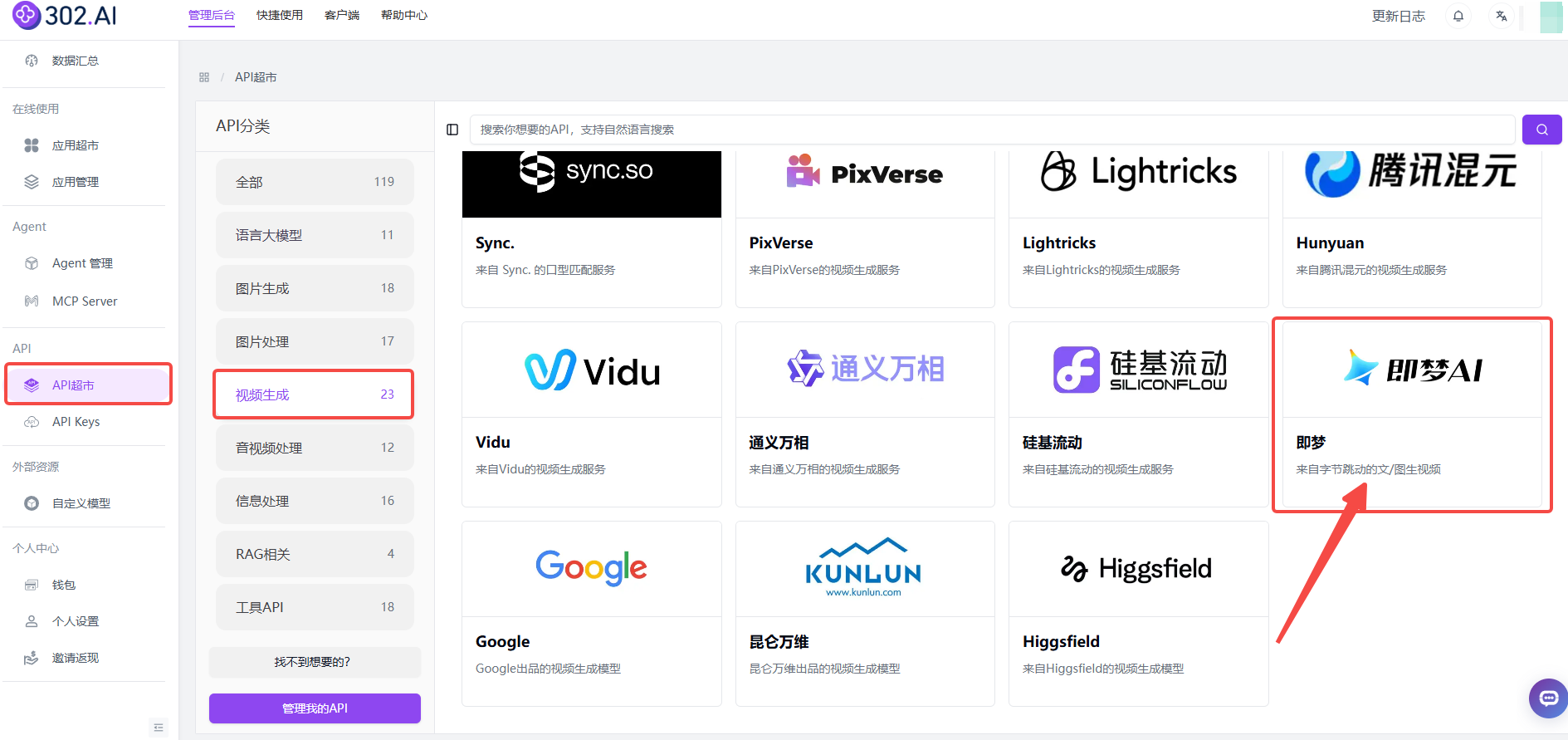Click the MCP Server icon
The height and width of the screenshot is (740, 1568).
[32, 301]
